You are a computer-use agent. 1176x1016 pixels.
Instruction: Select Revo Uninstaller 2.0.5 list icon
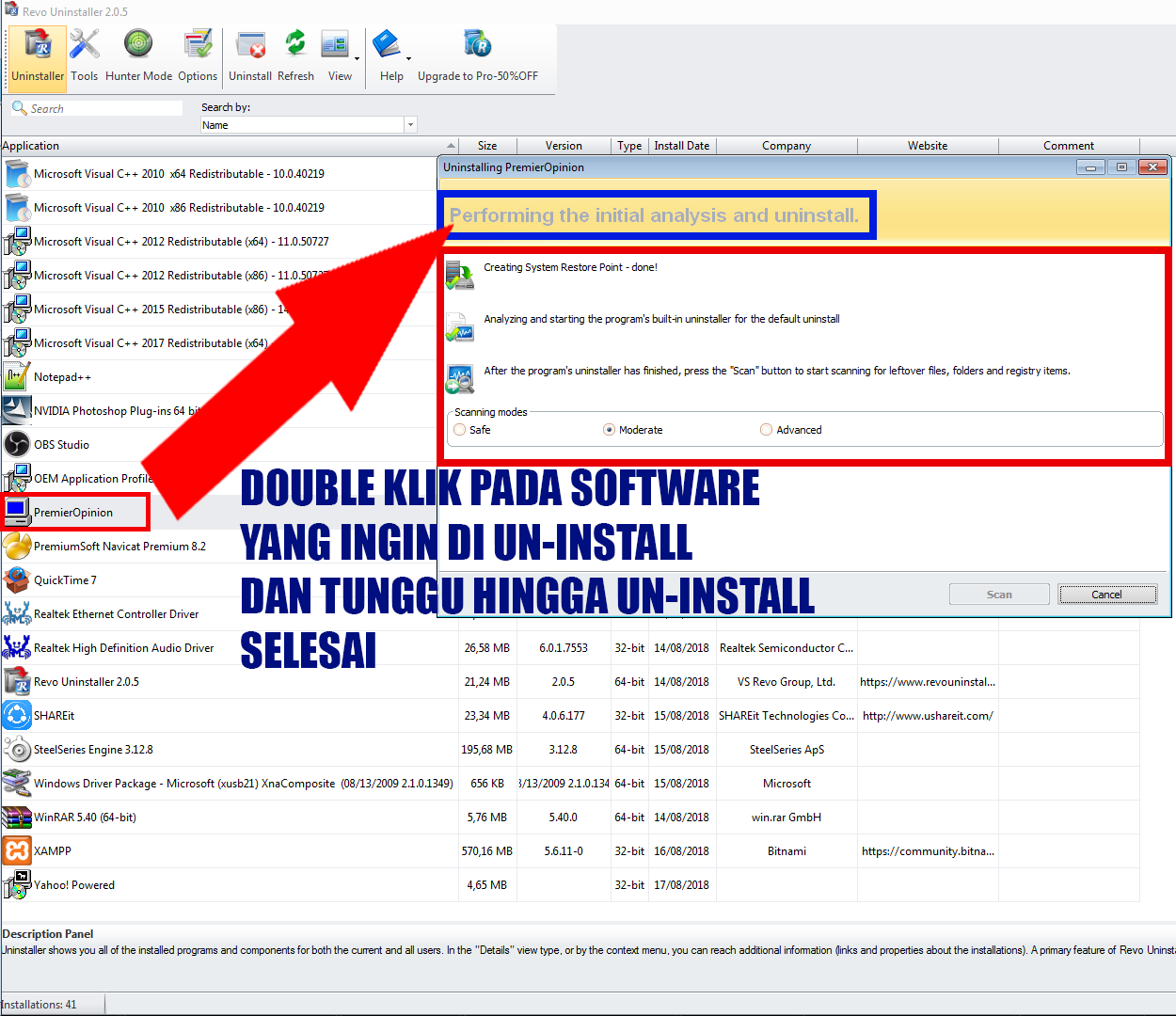[x=17, y=682]
